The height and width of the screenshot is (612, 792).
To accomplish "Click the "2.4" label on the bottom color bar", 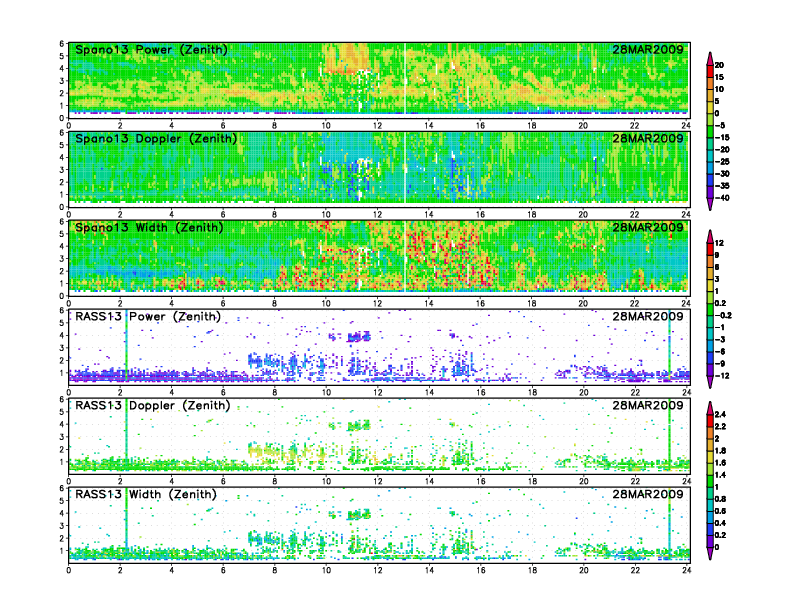I will (721, 414).
